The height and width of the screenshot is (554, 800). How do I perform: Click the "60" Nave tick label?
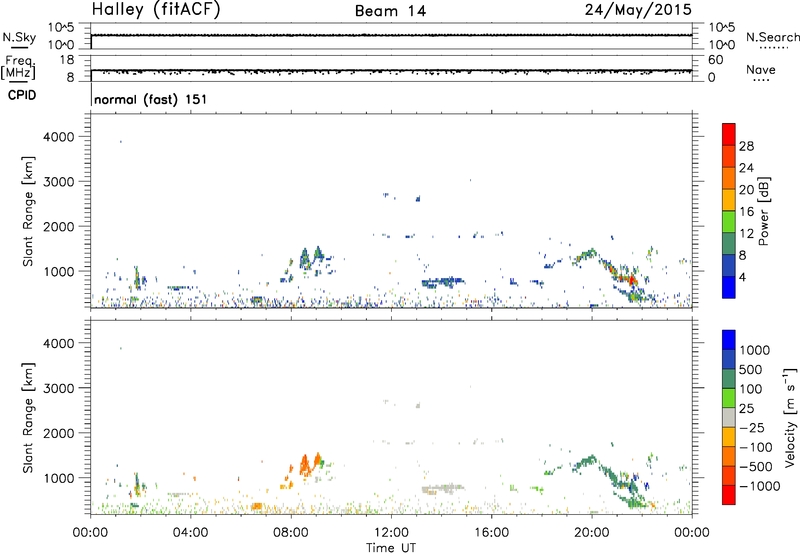[715, 60]
